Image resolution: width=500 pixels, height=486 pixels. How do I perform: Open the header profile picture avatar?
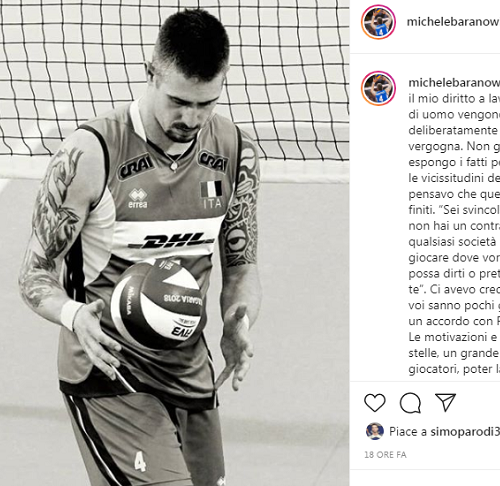(x=378, y=22)
